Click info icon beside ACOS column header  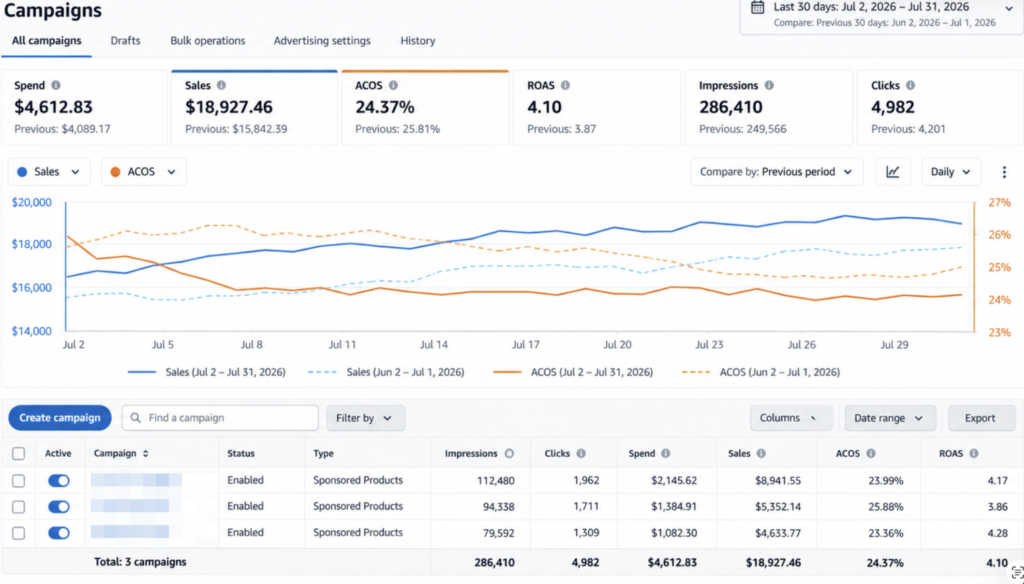click(x=871, y=453)
